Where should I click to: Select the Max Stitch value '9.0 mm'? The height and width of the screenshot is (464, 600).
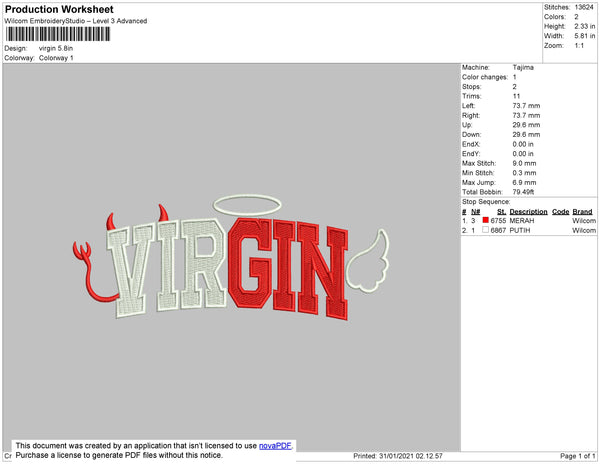coord(524,163)
